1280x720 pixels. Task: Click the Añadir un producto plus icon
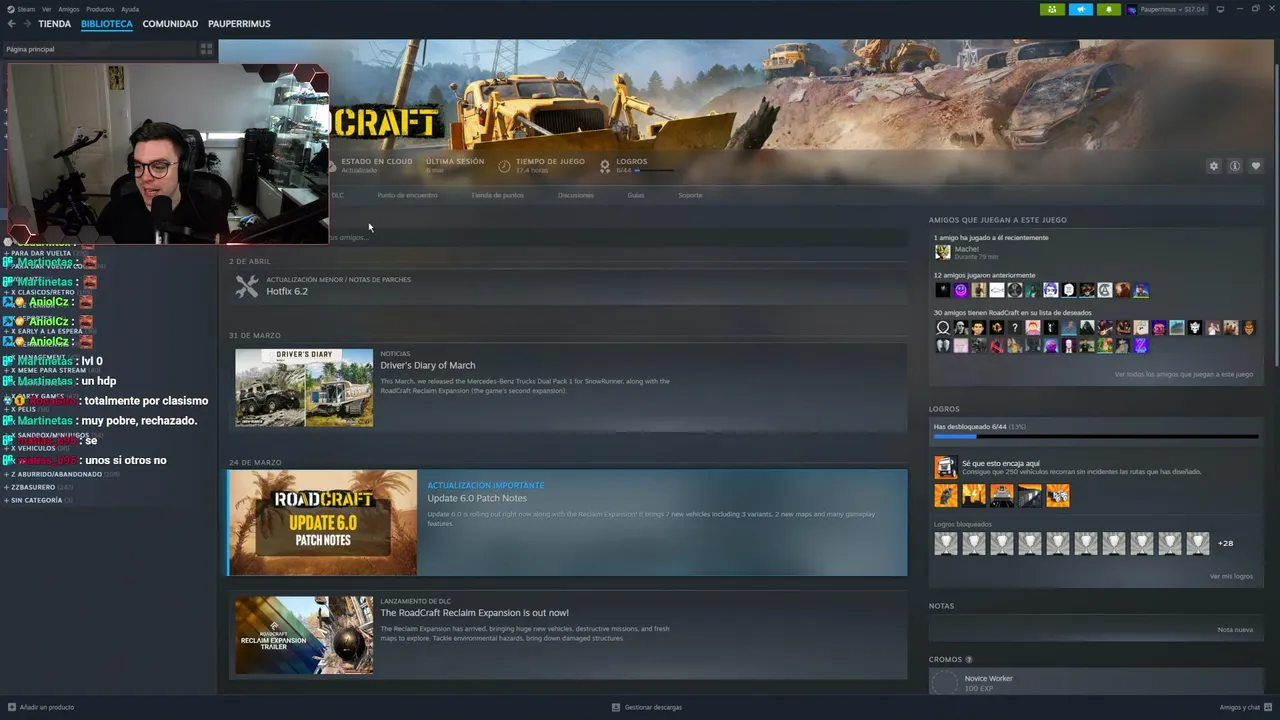click(11, 707)
